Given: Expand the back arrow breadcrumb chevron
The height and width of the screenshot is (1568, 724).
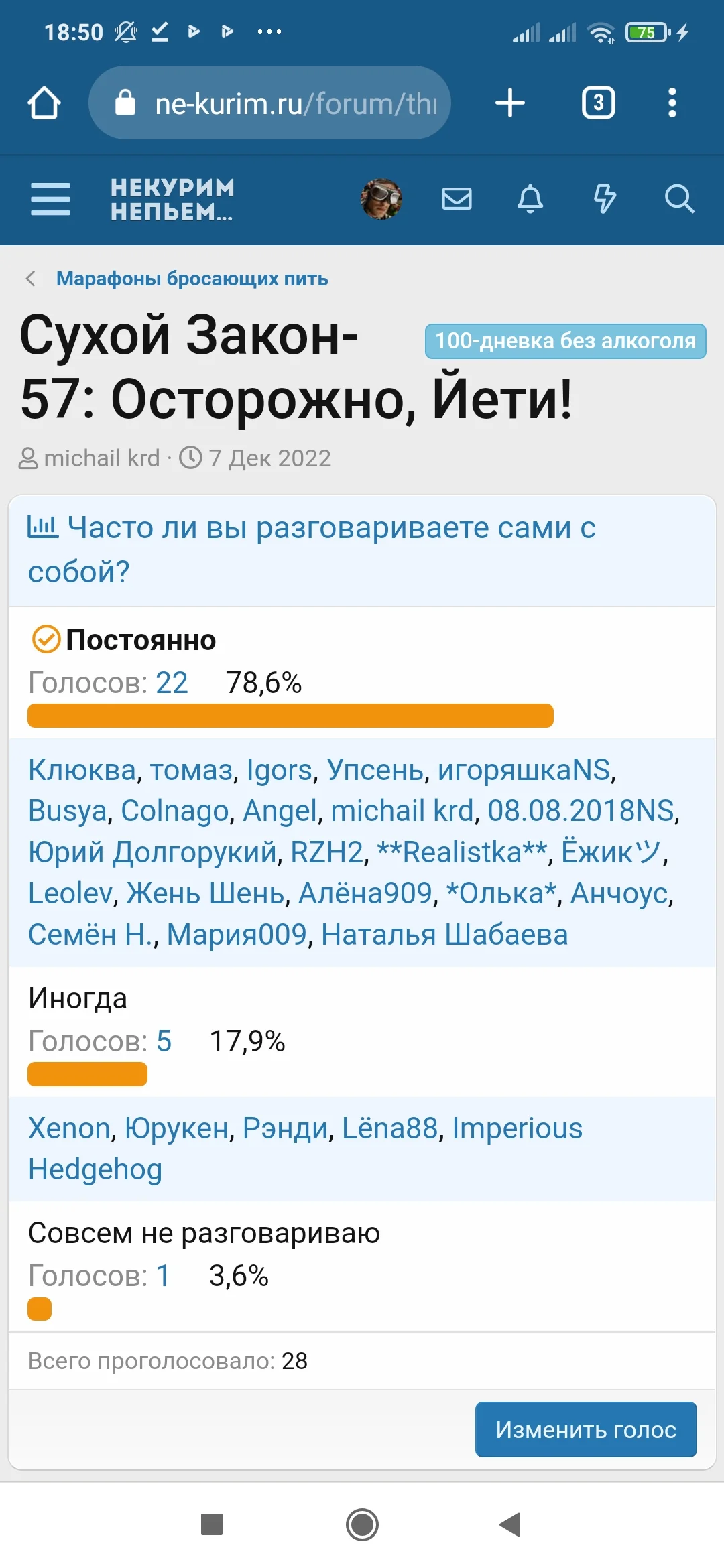Looking at the screenshot, I should coord(30,278).
